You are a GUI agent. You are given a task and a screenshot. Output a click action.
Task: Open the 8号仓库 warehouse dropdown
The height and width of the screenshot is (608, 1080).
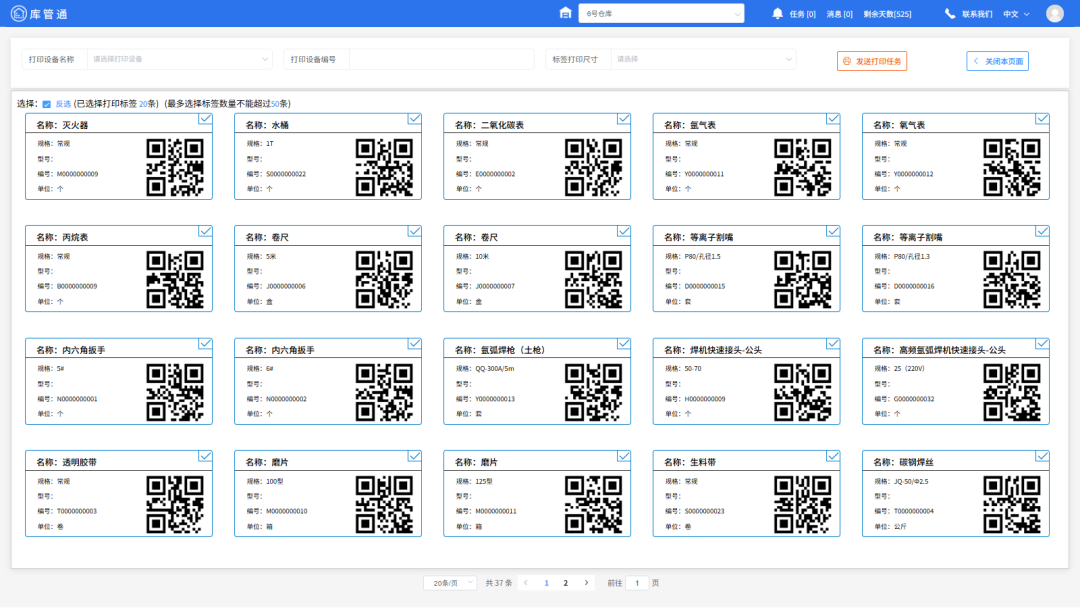point(661,14)
